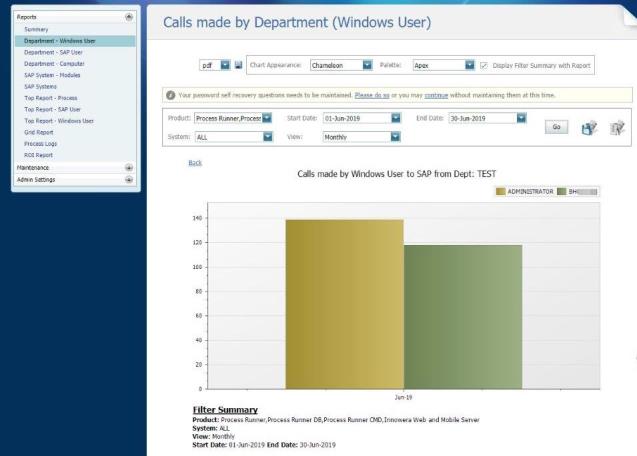
Task: Expand the Admin Settings section
Action: tap(129, 179)
